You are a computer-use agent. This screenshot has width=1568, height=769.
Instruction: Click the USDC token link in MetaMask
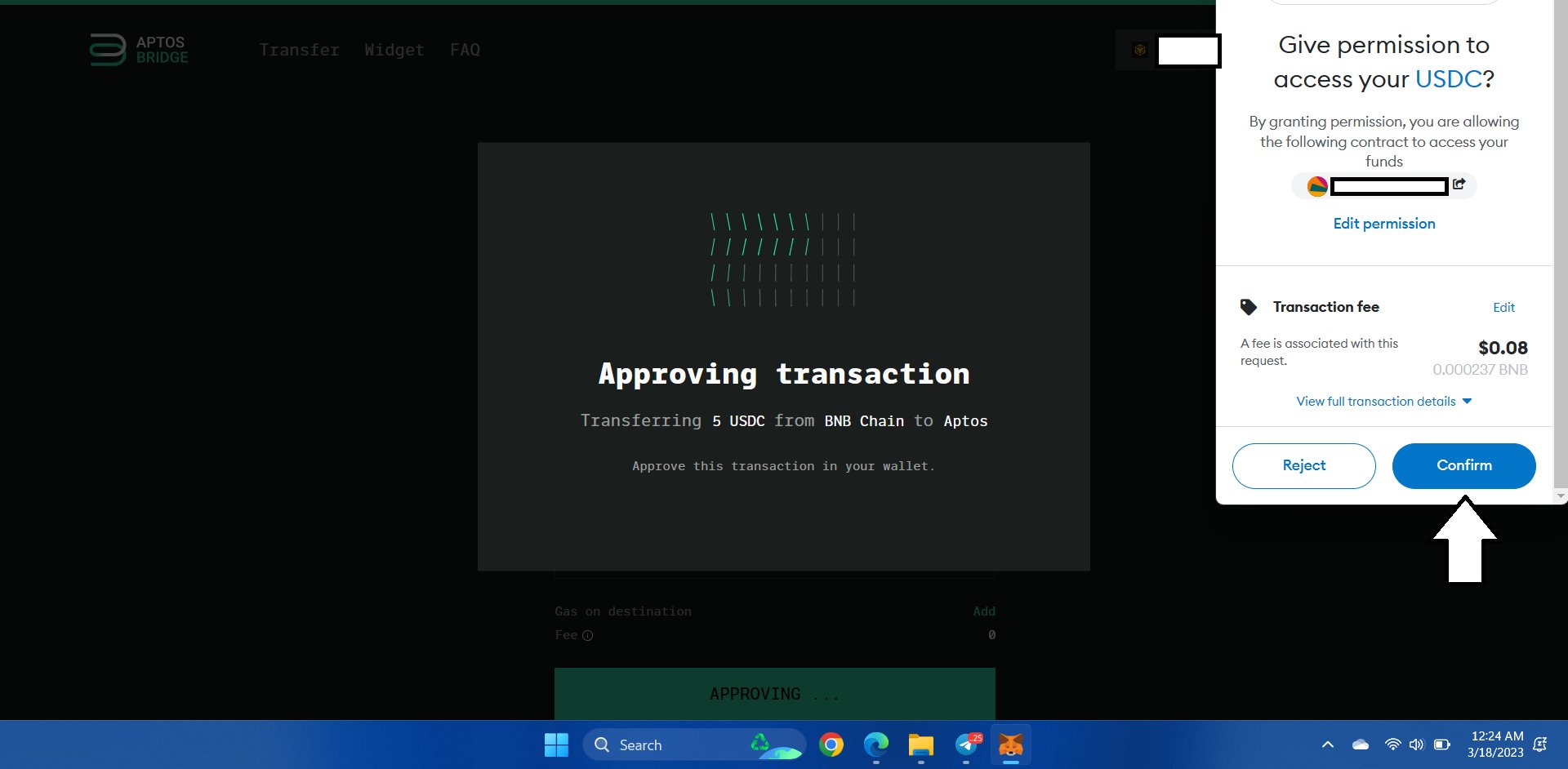(x=1448, y=79)
